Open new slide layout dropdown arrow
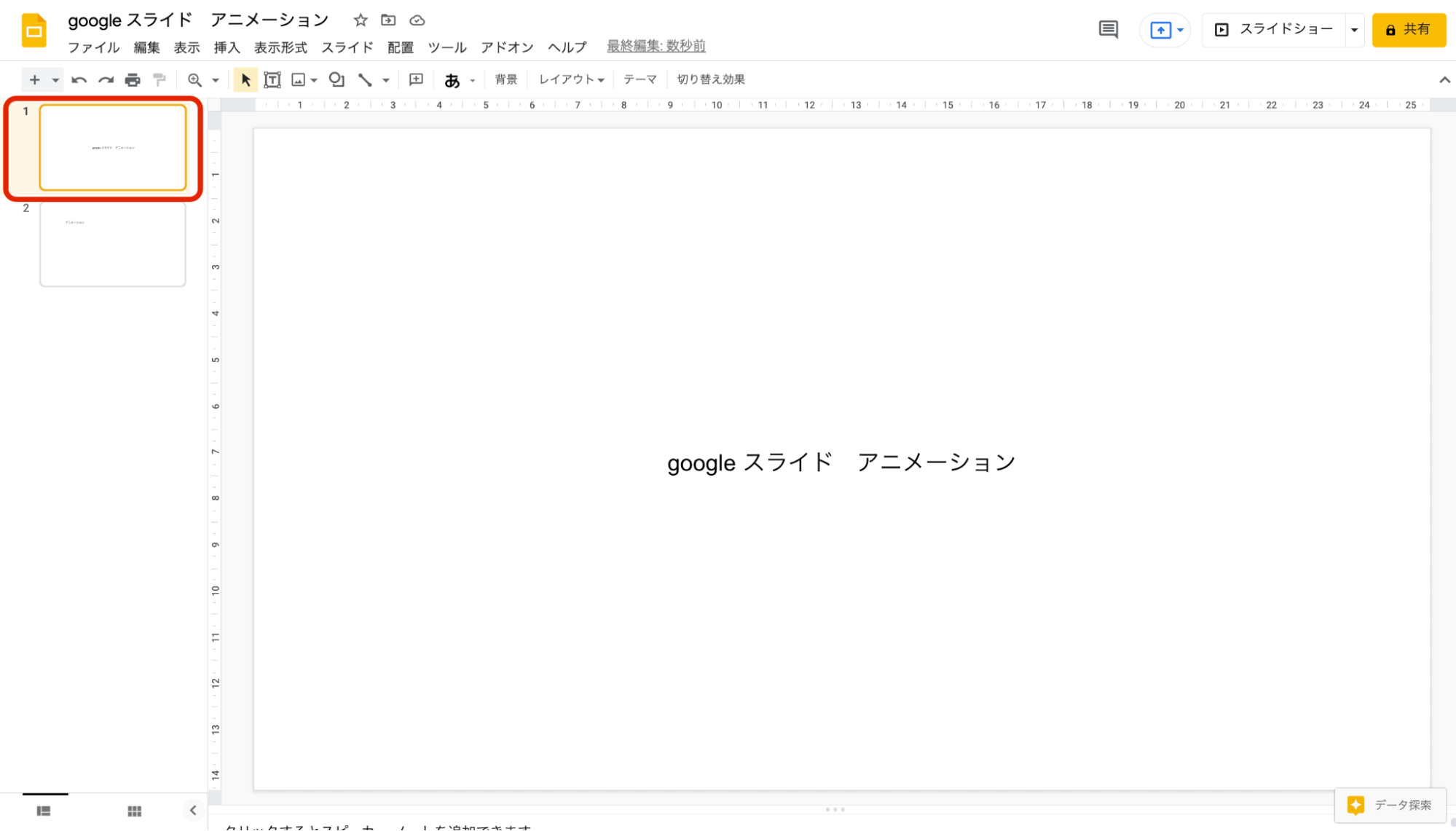This screenshot has width=1456, height=831. 55,80
